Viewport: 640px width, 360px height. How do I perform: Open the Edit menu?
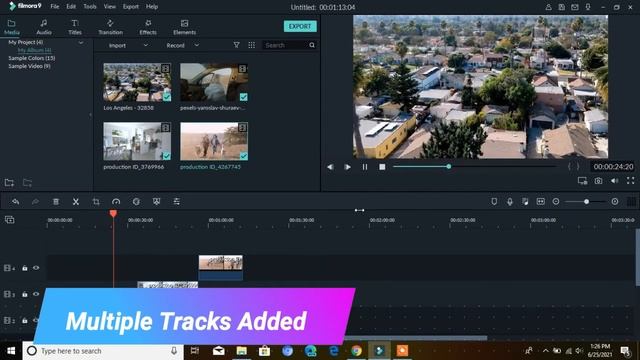[71, 7]
